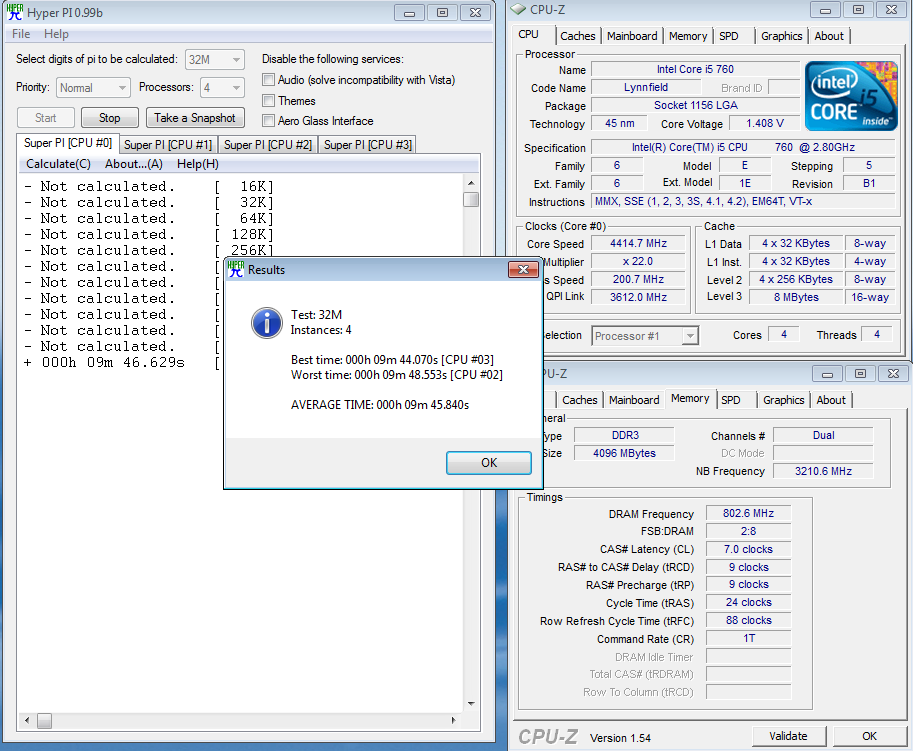Open the Help(H) menu in Super PI
The width and height of the screenshot is (913, 751).
[198, 164]
